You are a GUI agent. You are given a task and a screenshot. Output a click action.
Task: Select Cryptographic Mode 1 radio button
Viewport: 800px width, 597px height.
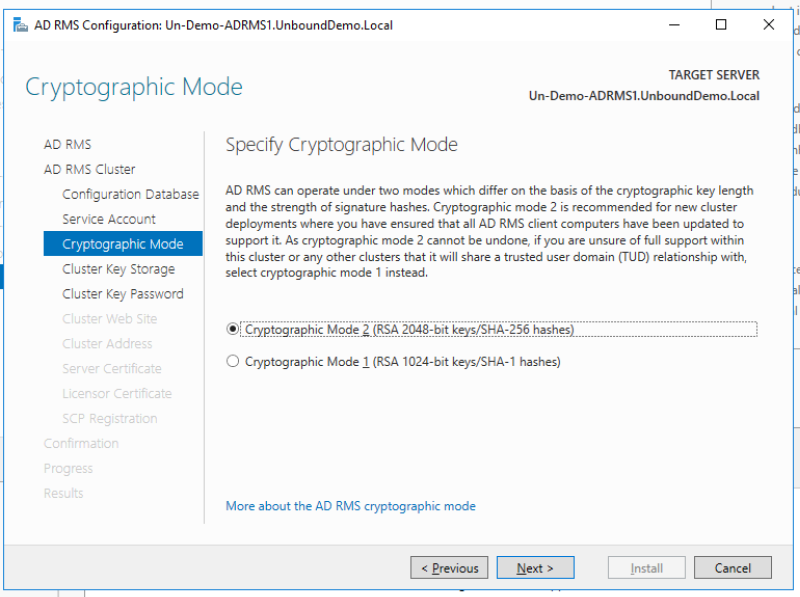232,361
